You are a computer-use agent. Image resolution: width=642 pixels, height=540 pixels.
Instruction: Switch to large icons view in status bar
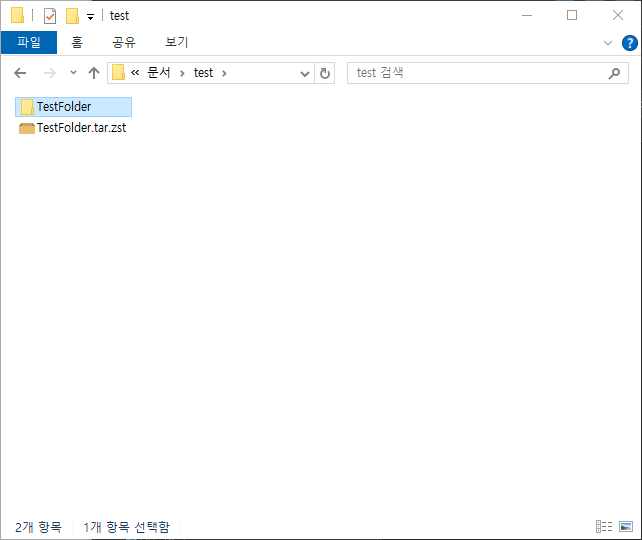[x=626, y=526]
